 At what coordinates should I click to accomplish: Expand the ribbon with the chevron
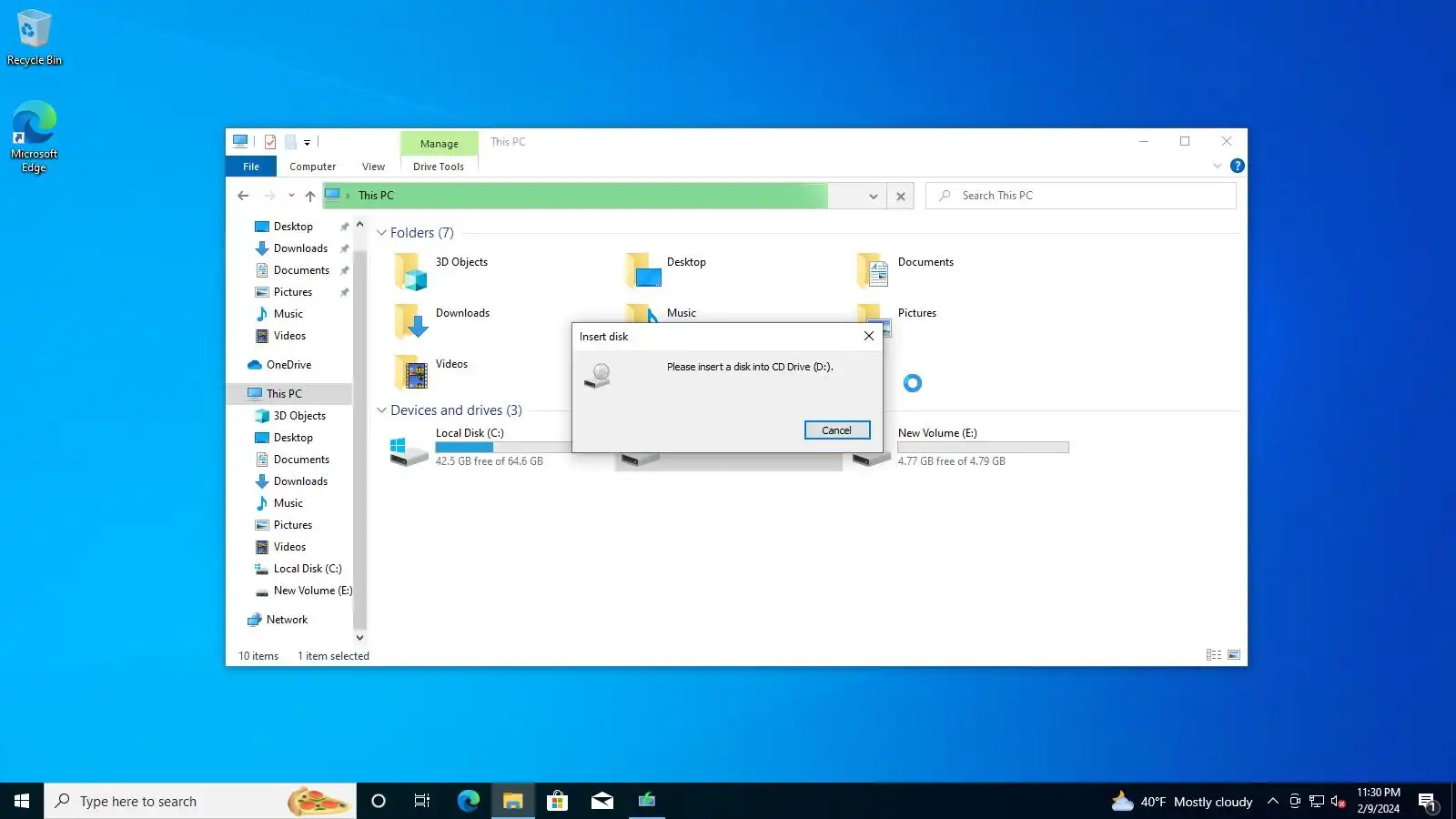click(1217, 166)
